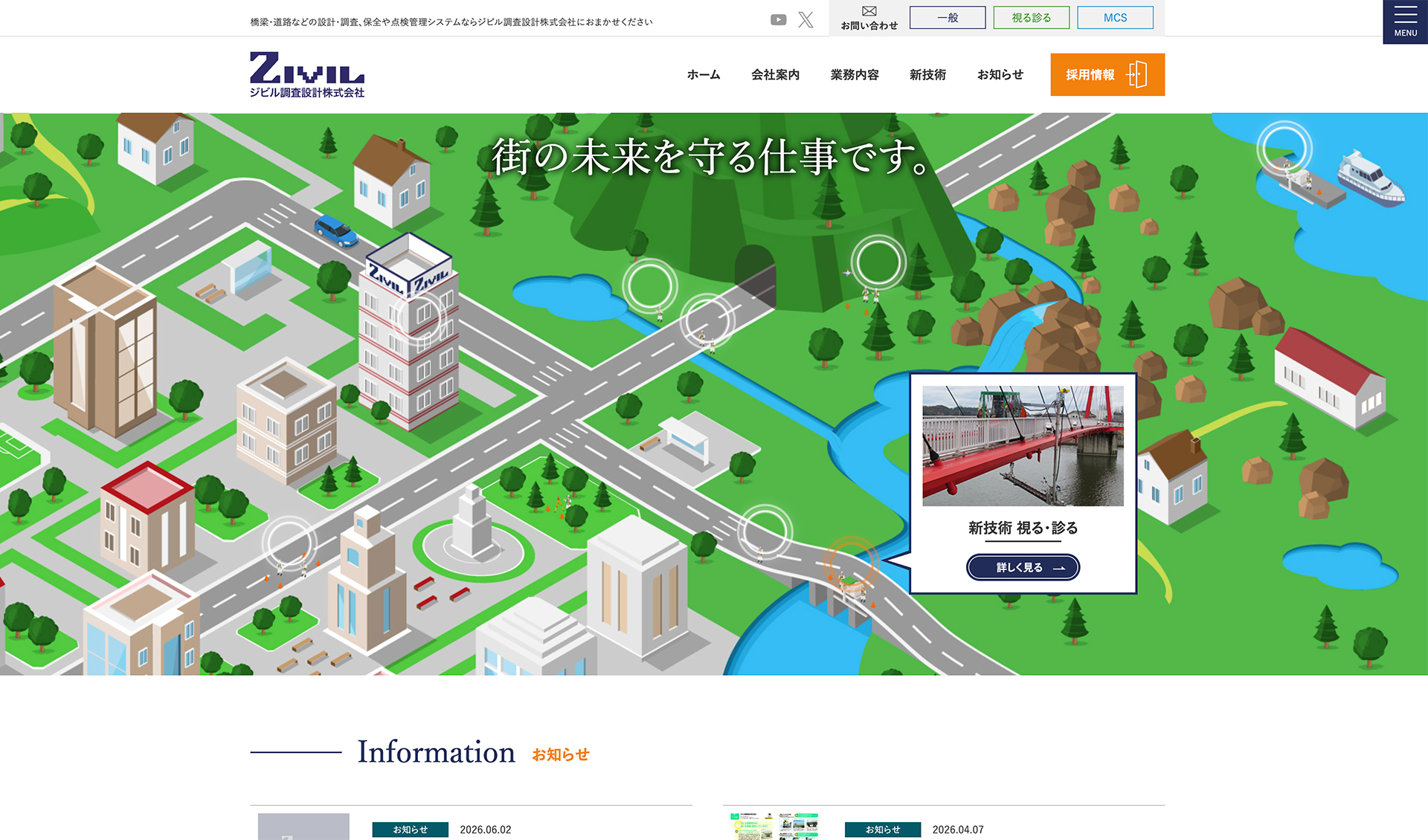This screenshot has height=840, width=1428.
Task: Open the お知らせ menu item
Action: tap(1000, 74)
